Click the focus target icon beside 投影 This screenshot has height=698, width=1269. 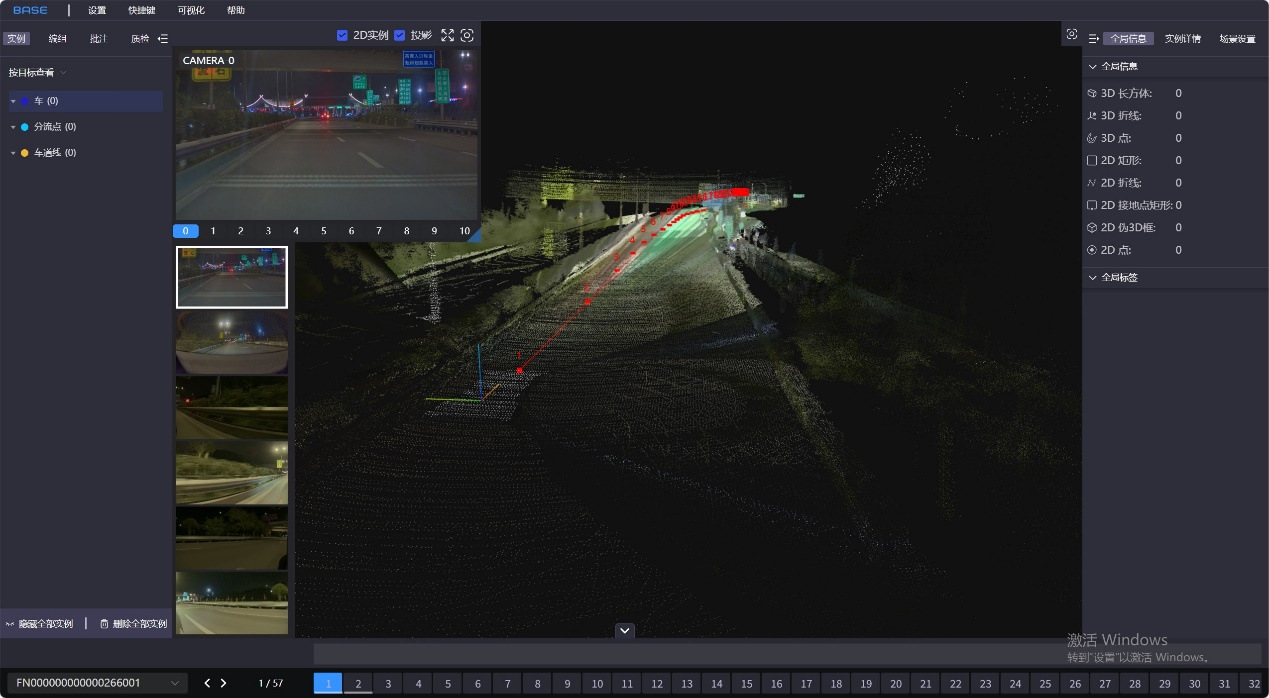[x=467, y=35]
